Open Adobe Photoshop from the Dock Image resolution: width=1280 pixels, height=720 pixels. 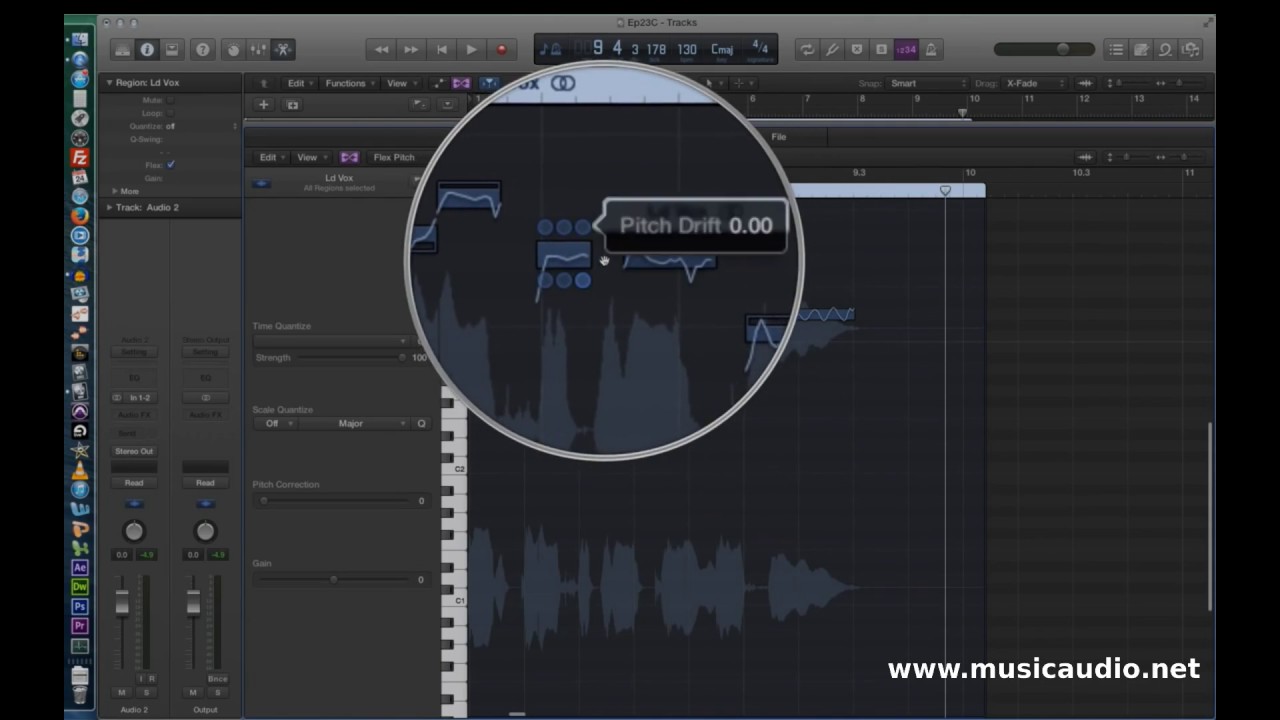click(80, 606)
